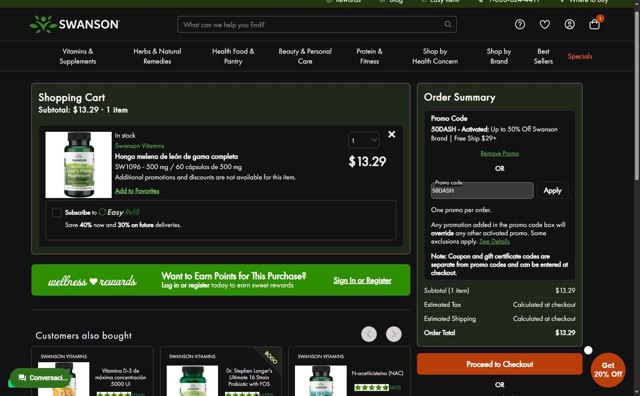Click the Swanson Vitamins brand link
The height and width of the screenshot is (396, 640).
coord(140,146)
